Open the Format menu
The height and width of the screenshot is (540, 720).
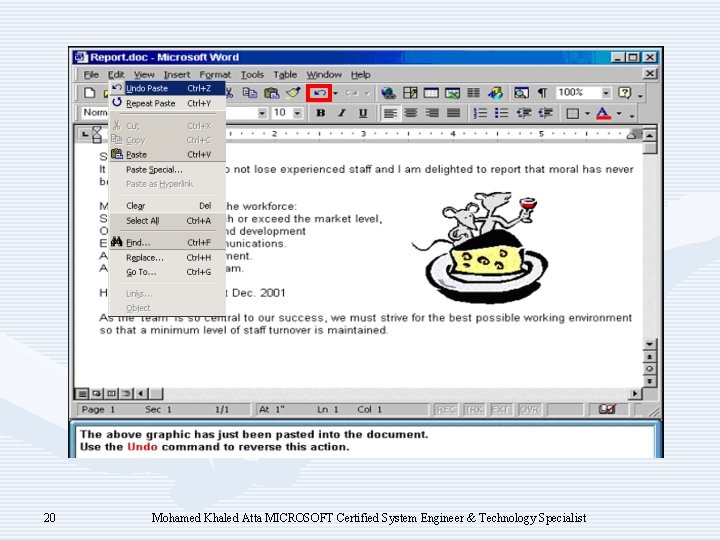pos(215,74)
